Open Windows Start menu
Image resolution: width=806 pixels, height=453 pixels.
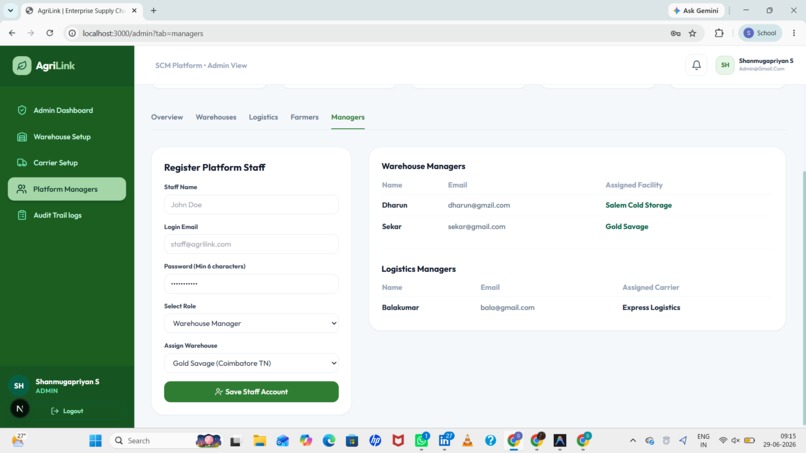[x=95, y=441]
